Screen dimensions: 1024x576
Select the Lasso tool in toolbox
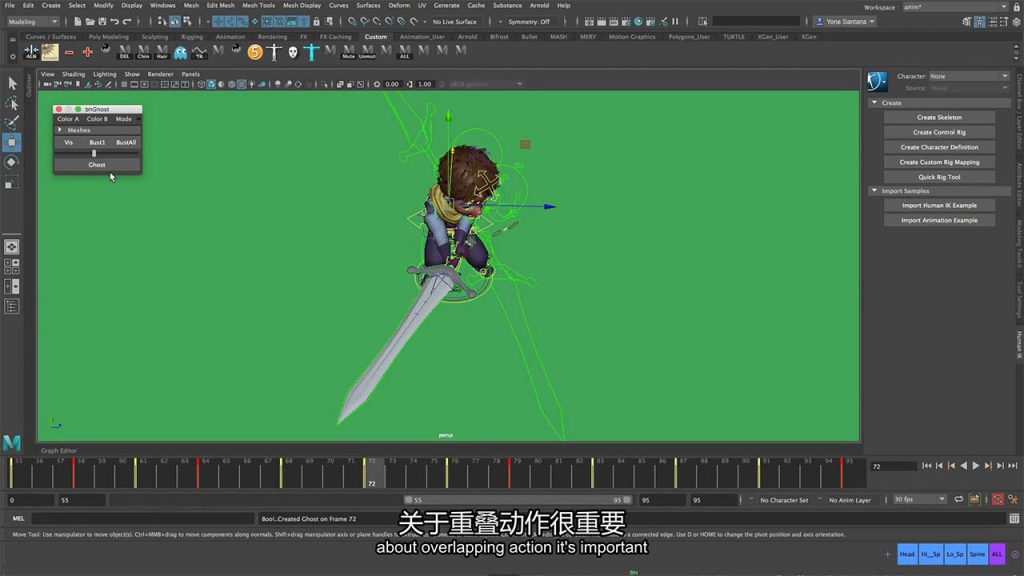point(12,103)
